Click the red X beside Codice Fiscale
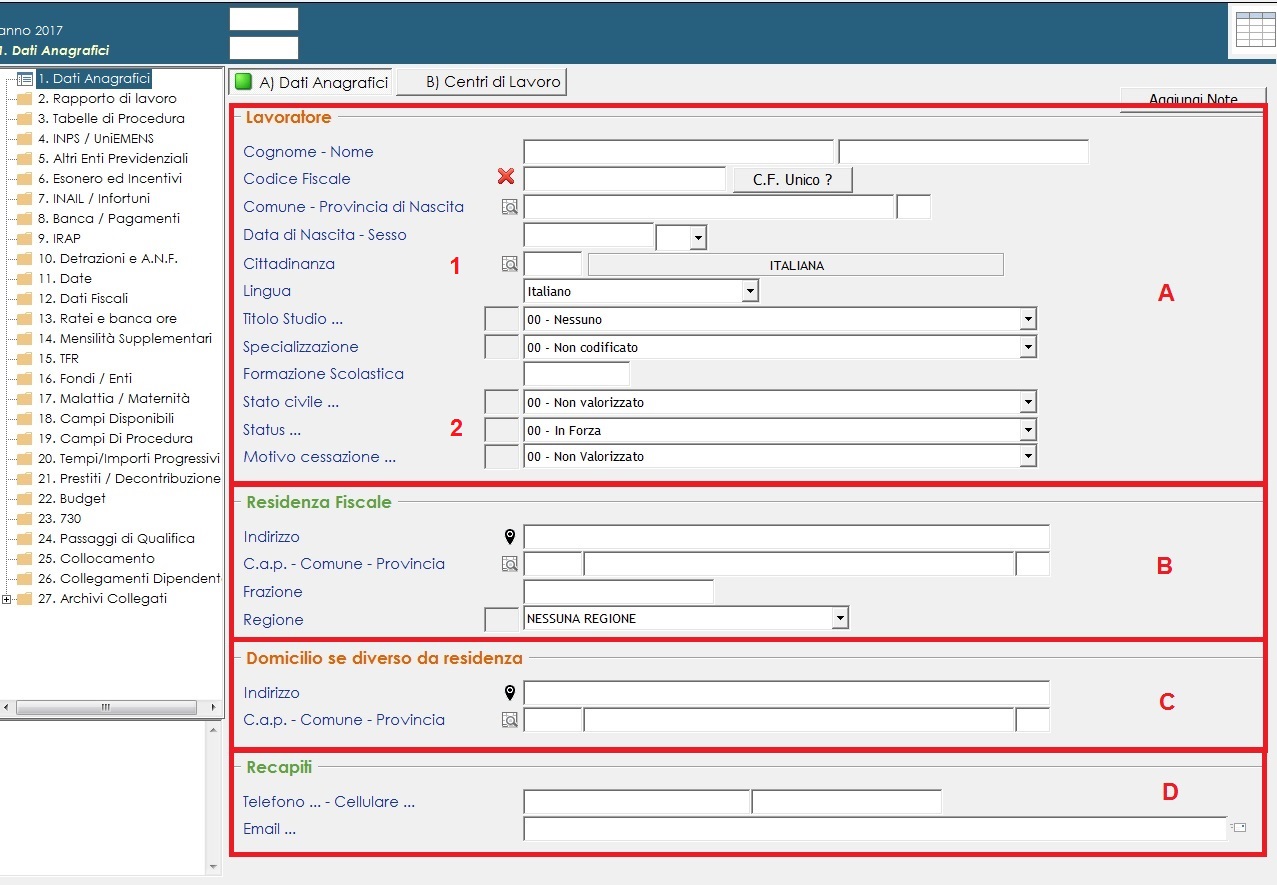This screenshot has height=885, width=1277. pyautogui.click(x=506, y=177)
